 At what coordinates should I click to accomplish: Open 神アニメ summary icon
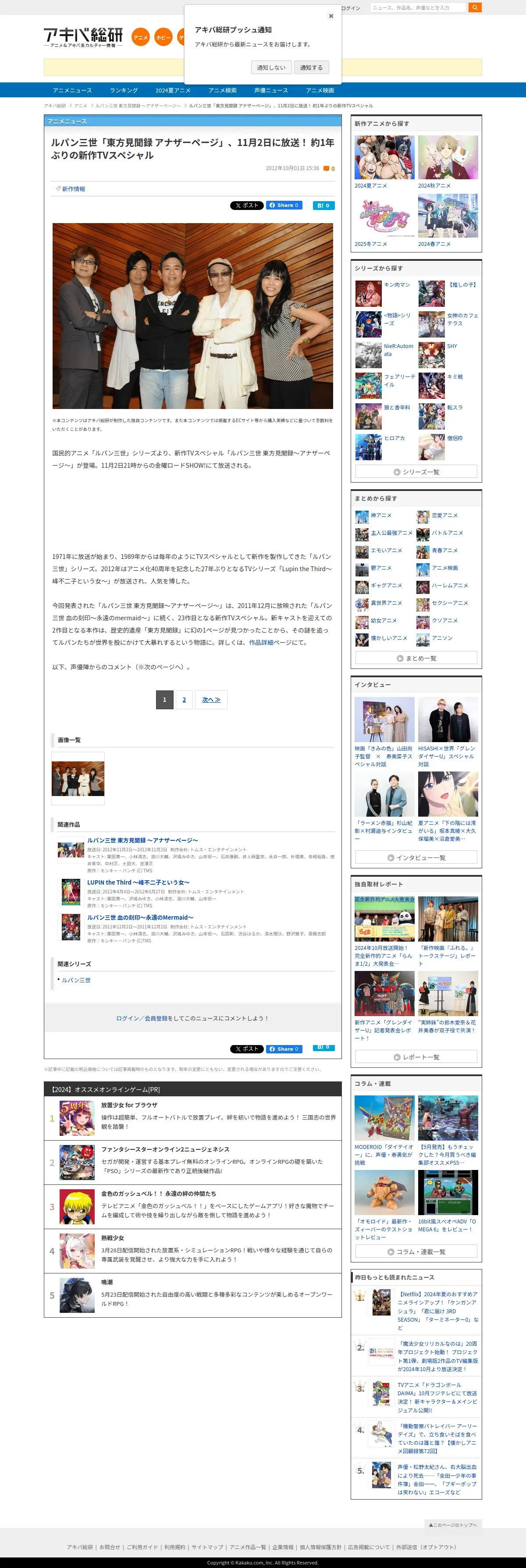point(362,517)
